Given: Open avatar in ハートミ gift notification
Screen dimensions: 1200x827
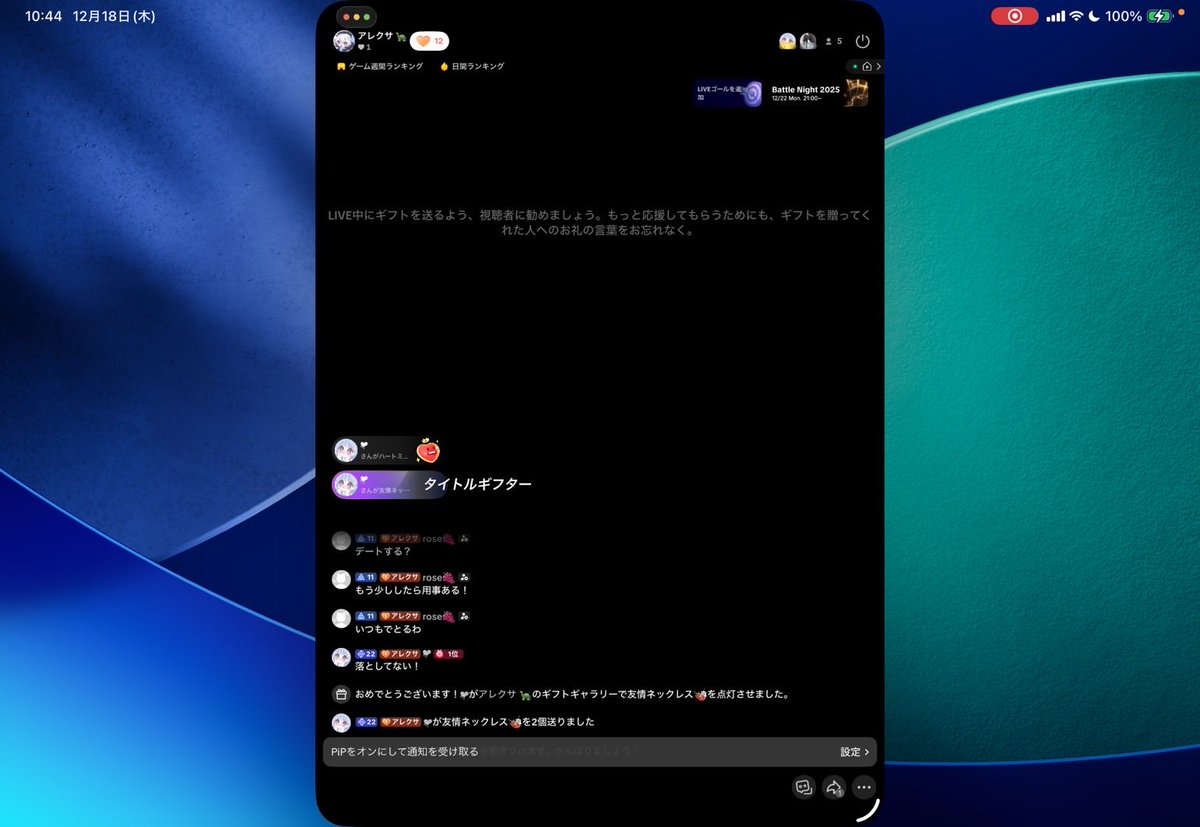Looking at the screenshot, I should tap(346, 450).
